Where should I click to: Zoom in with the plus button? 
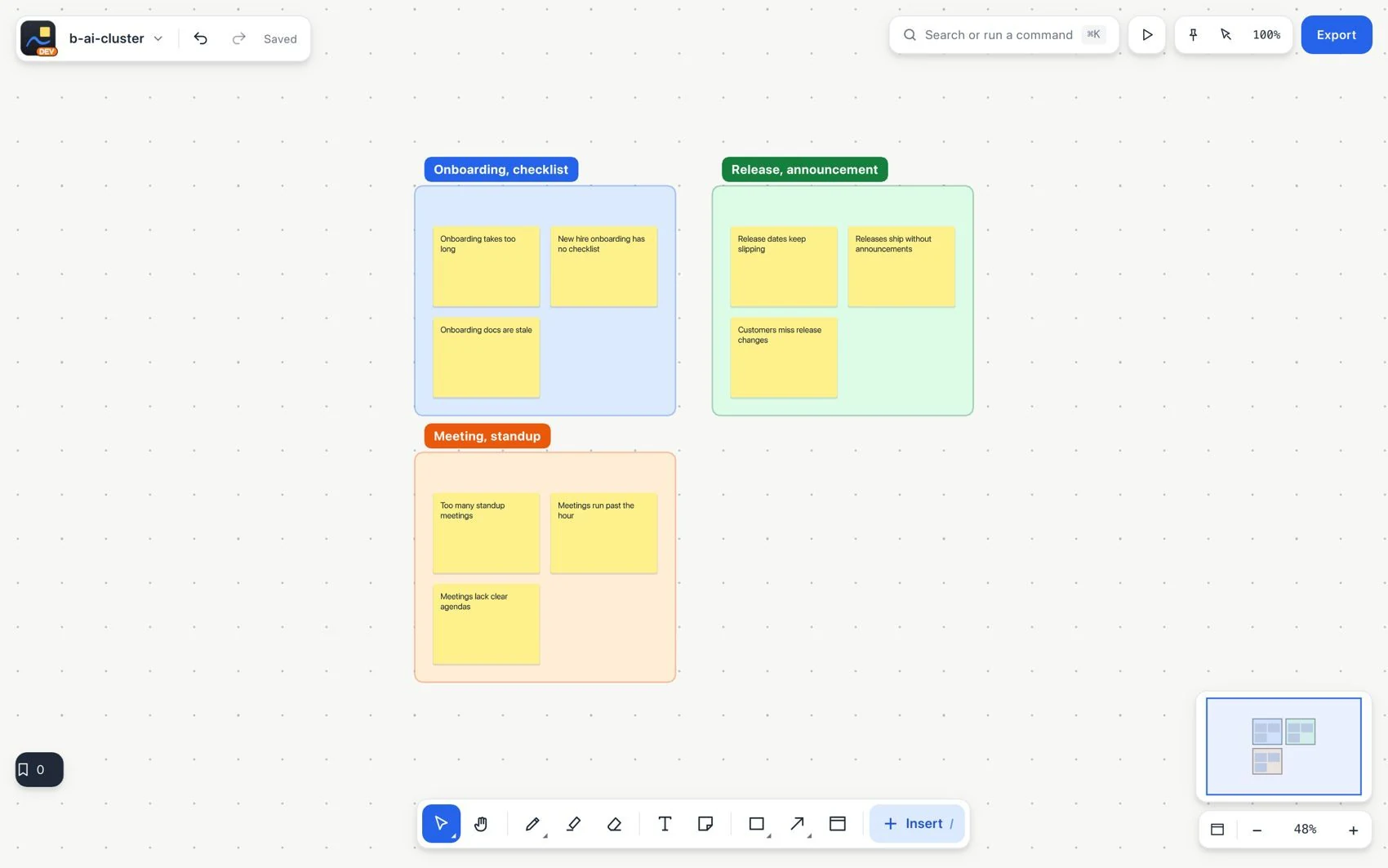tap(1353, 830)
